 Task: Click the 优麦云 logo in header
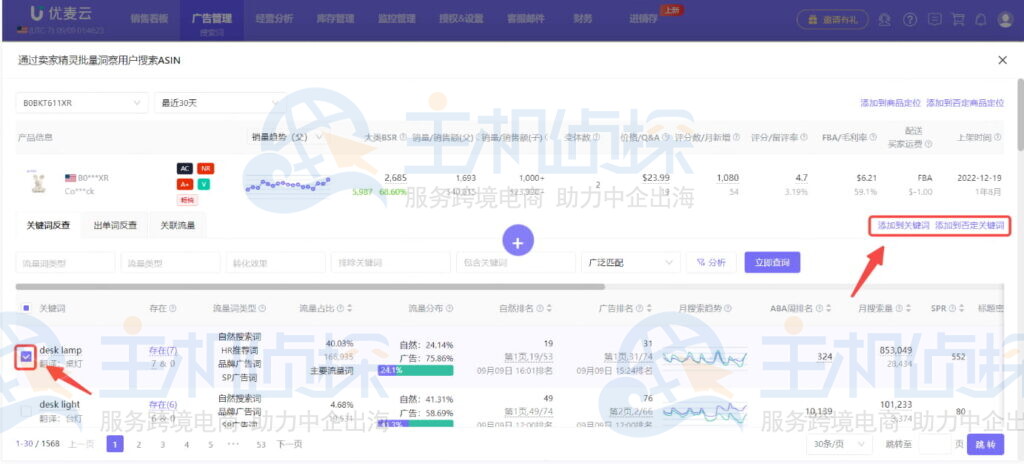pos(60,13)
